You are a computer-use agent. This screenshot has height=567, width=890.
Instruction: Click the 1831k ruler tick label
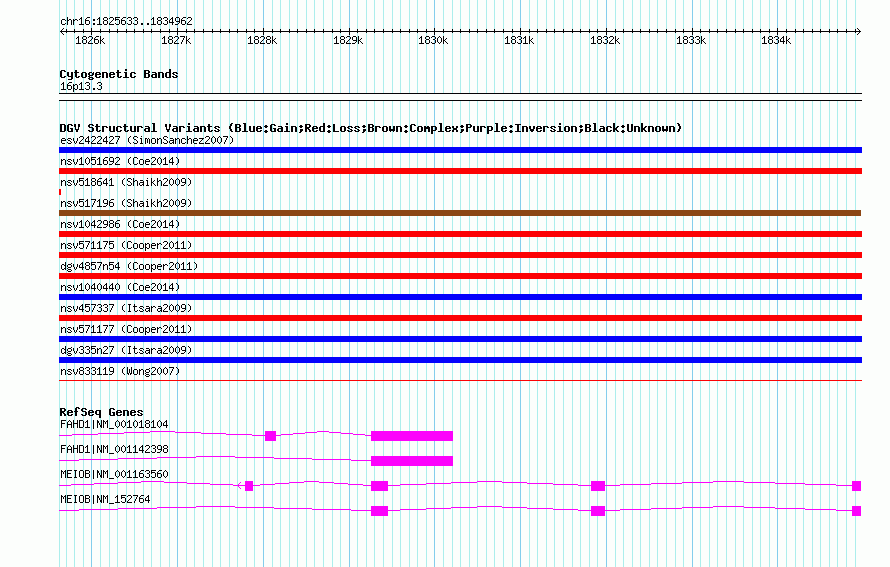(519, 40)
